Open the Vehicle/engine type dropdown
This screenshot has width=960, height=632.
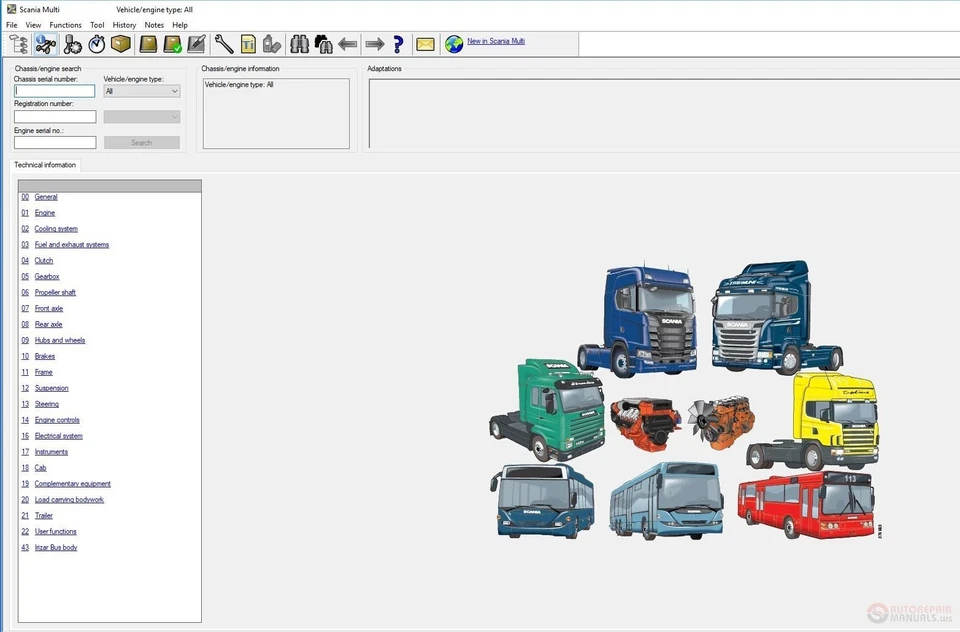141,90
